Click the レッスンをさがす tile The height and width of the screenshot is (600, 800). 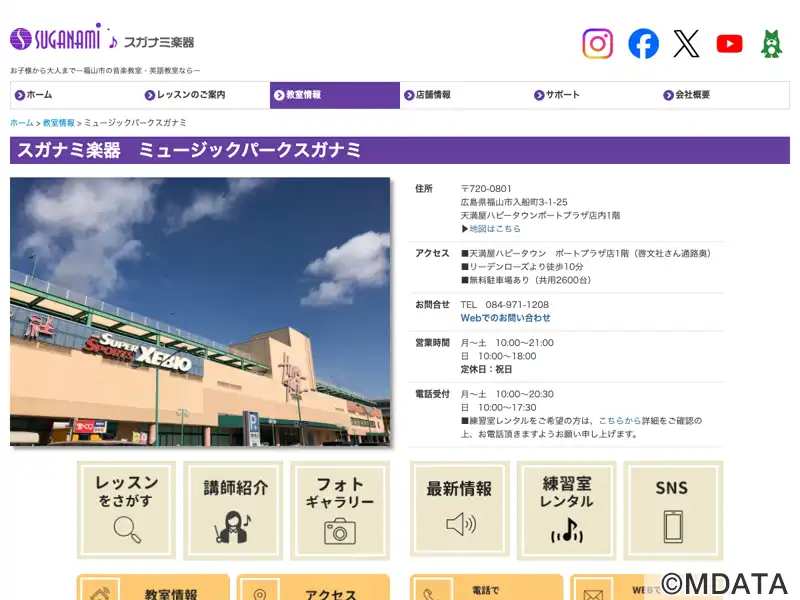coord(126,510)
